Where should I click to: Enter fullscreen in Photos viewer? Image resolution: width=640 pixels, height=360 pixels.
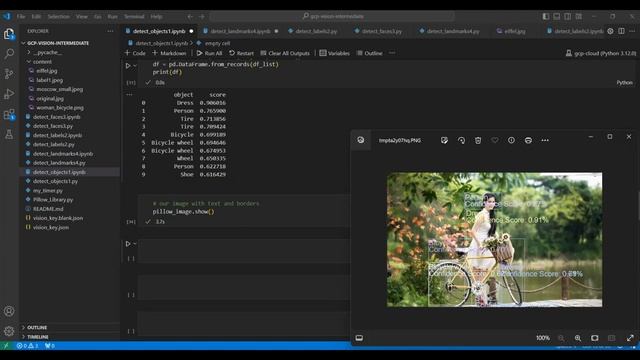(x=630, y=338)
